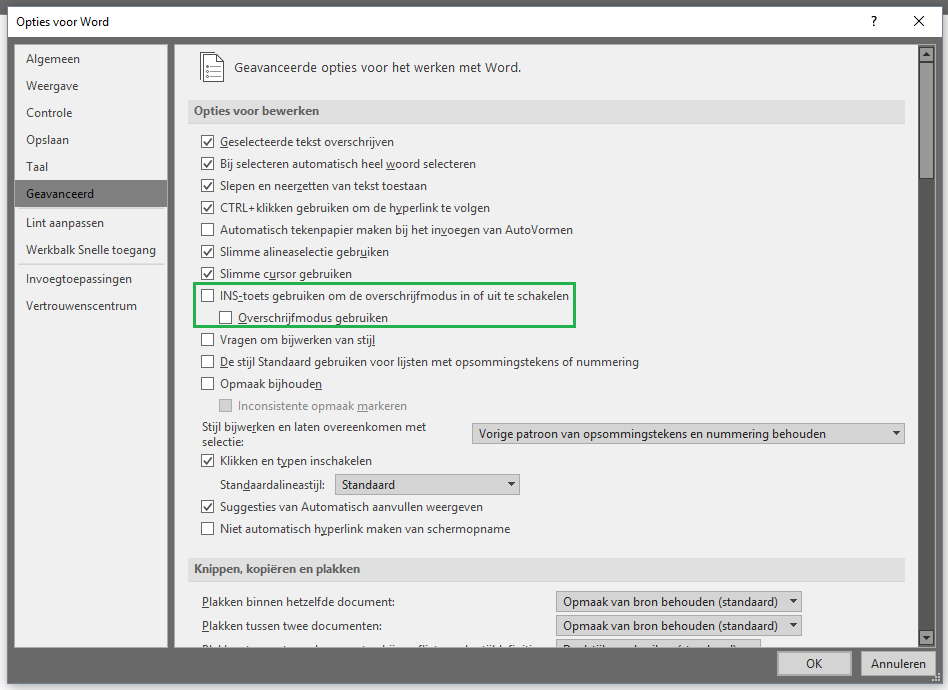
Task: Enable Opmaak bijhouden checkbox
Action: pos(207,384)
